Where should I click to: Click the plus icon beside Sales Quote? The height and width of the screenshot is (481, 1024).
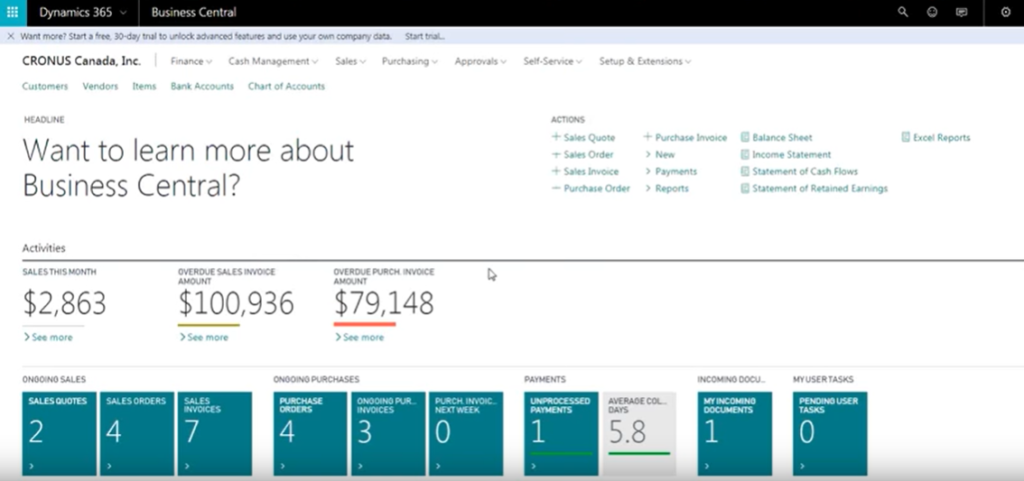click(x=556, y=137)
